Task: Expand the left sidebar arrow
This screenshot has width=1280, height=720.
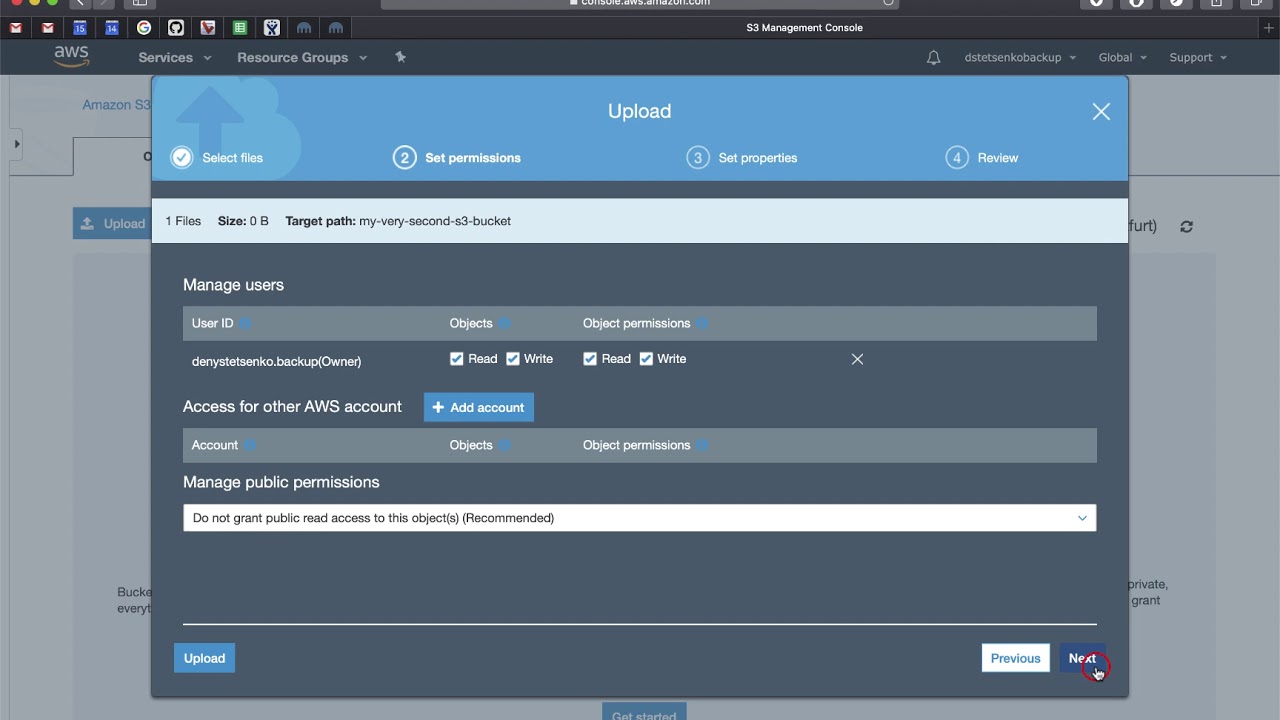Action: coord(17,144)
